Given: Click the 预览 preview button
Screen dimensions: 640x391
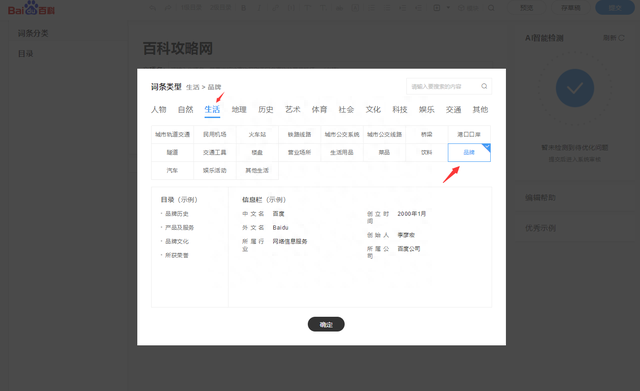Looking at the screenshot, I should 527,8.
